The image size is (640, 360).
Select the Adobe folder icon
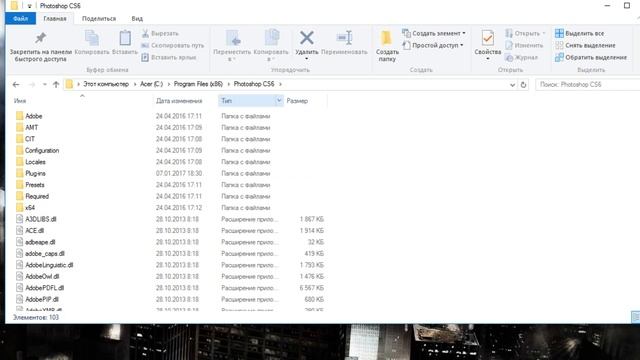coord(20,116)
